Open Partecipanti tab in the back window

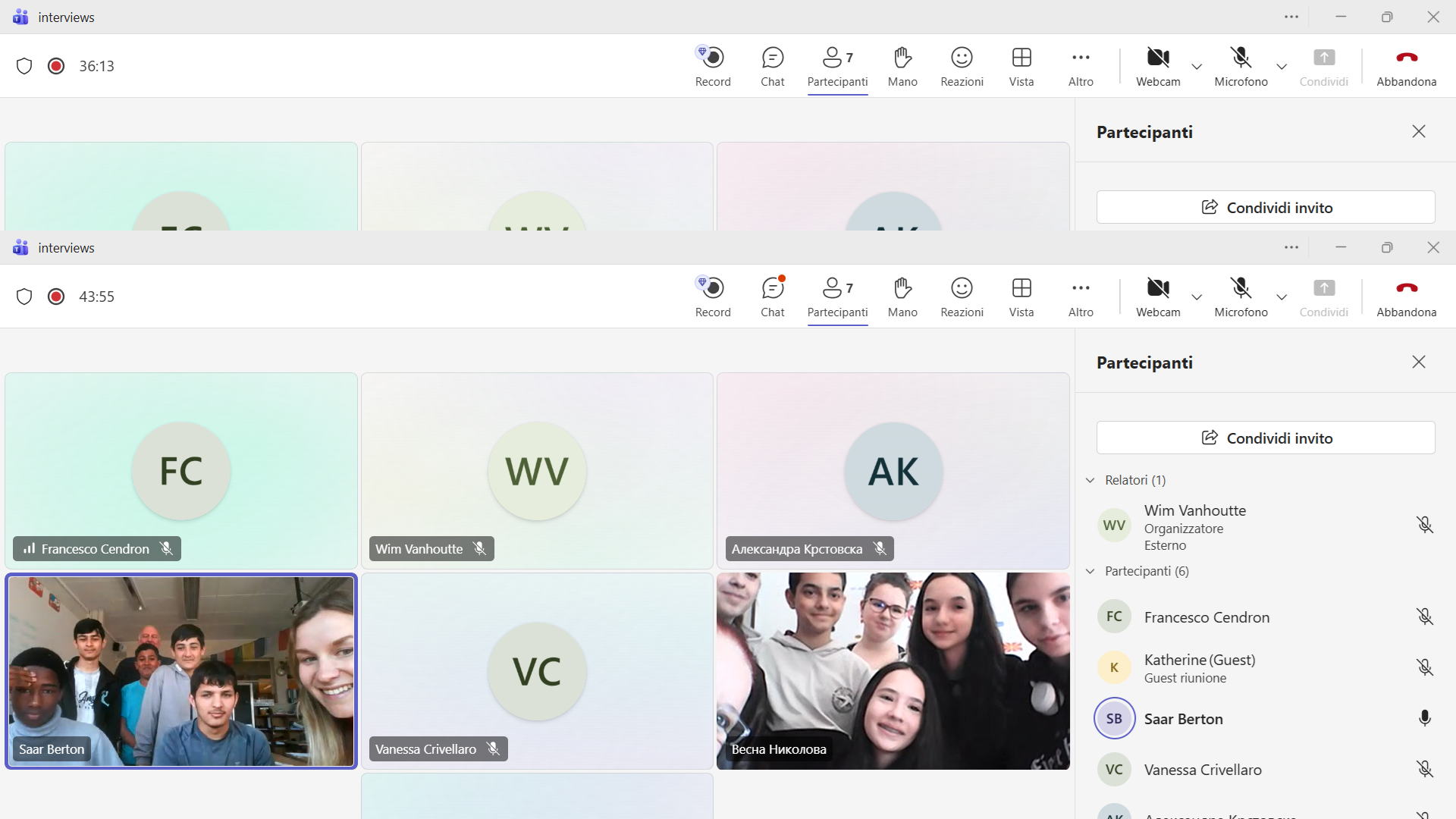pyautogui.click(x=837, y=67)
